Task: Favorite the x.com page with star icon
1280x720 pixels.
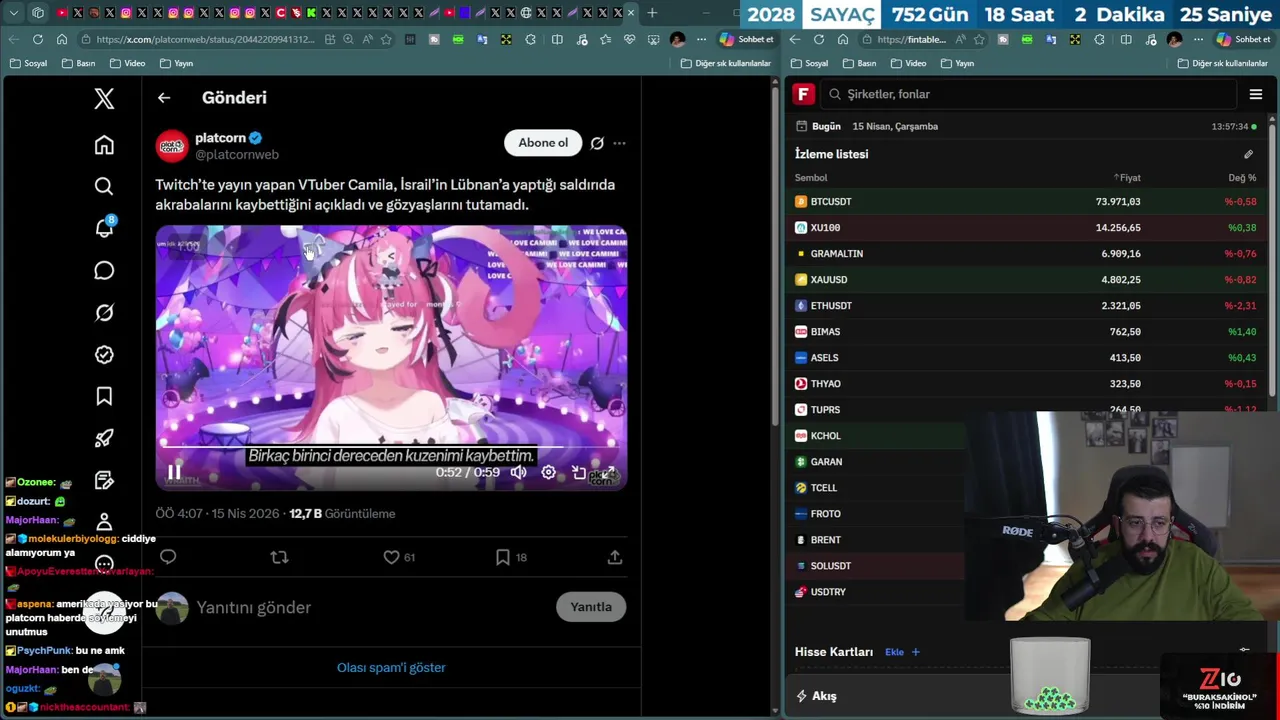Action: click(x=384, y=39)
